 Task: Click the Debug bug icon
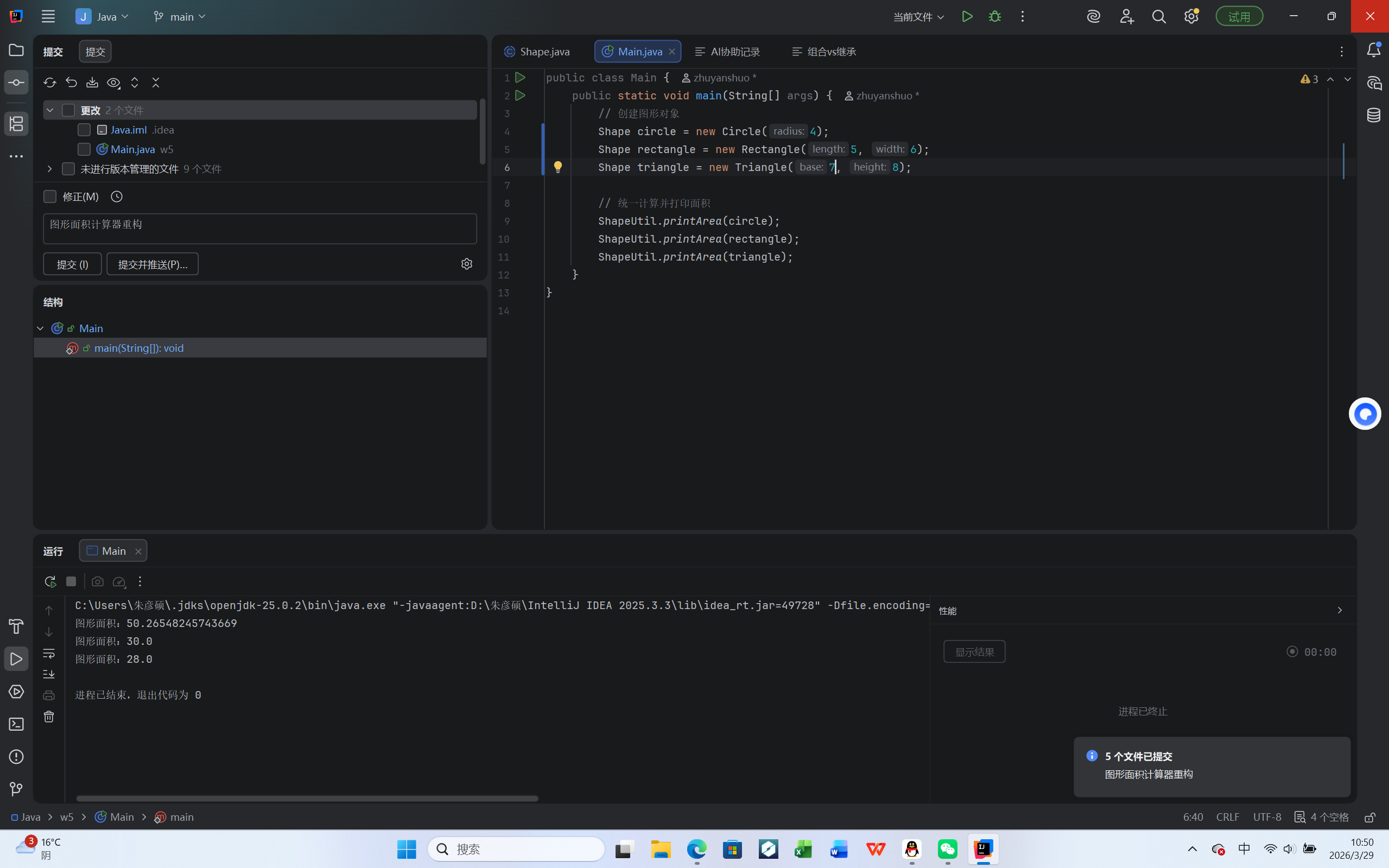[995, 17]
